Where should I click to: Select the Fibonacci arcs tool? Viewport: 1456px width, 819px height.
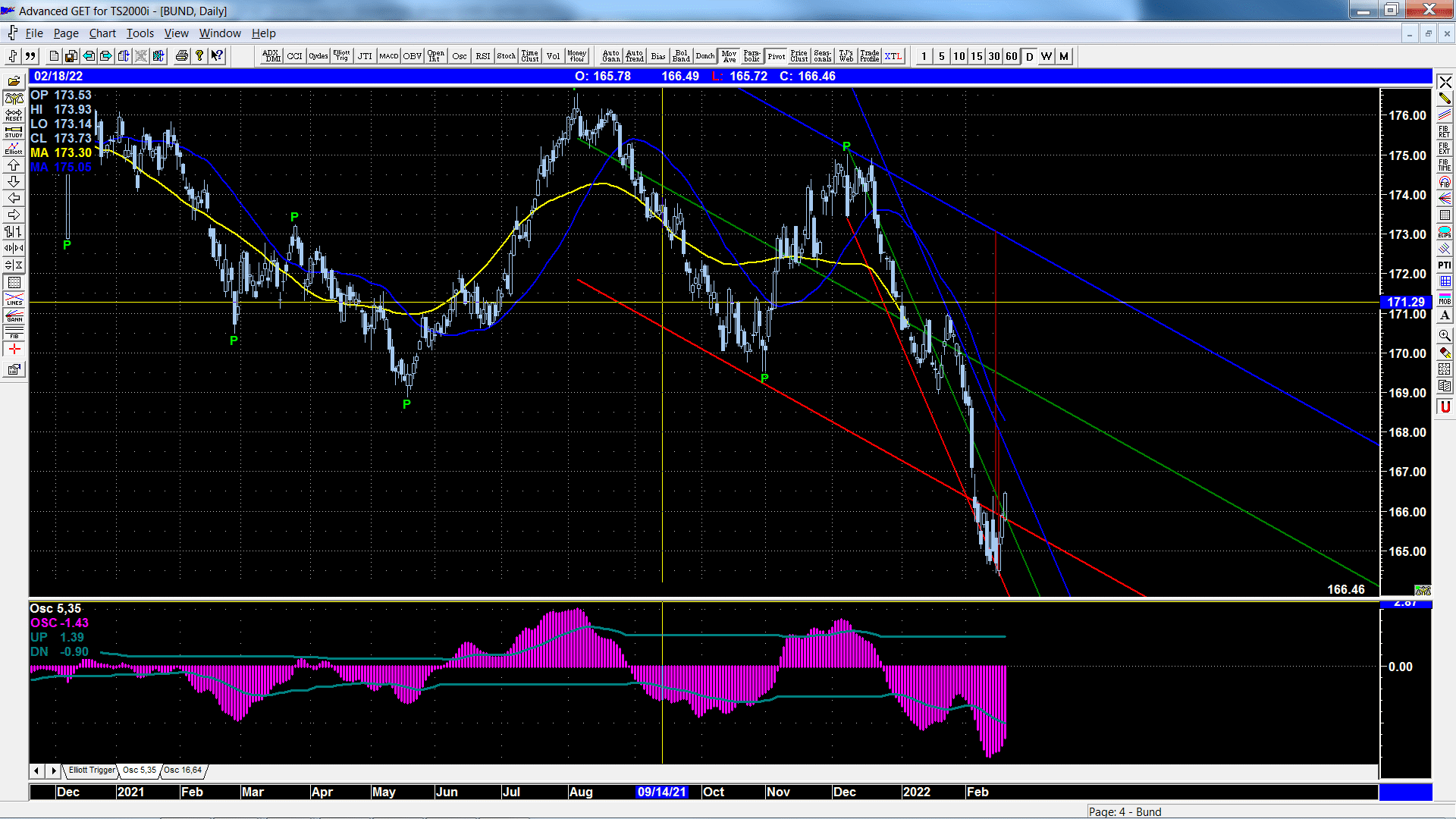point(1445,182)
